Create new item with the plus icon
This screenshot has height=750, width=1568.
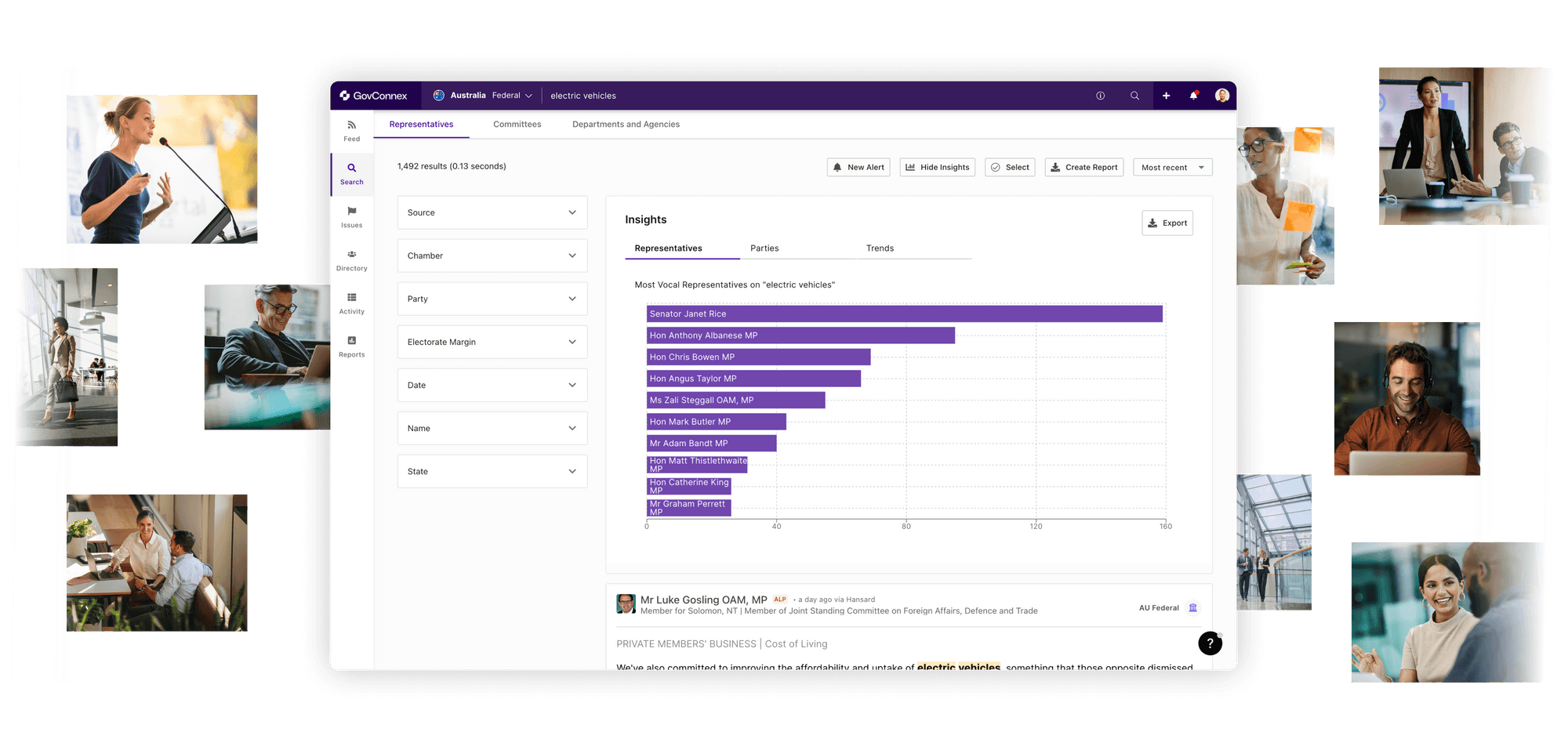click(x=1166, y=95)
